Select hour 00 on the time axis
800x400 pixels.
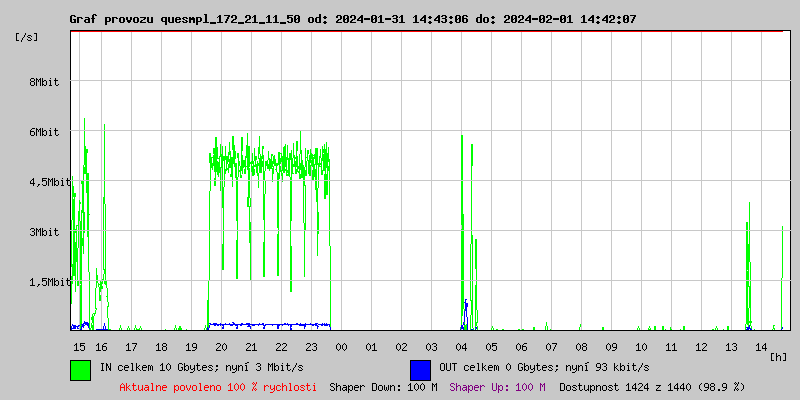point(341,346)
